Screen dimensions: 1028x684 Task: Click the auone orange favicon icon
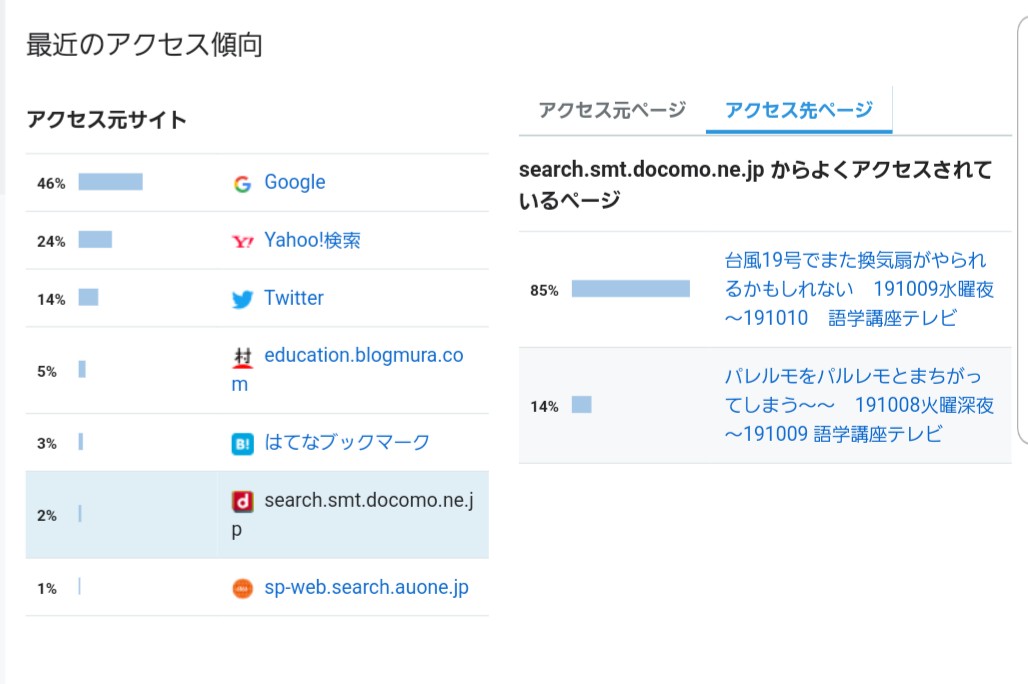click(x=242, y=589)
